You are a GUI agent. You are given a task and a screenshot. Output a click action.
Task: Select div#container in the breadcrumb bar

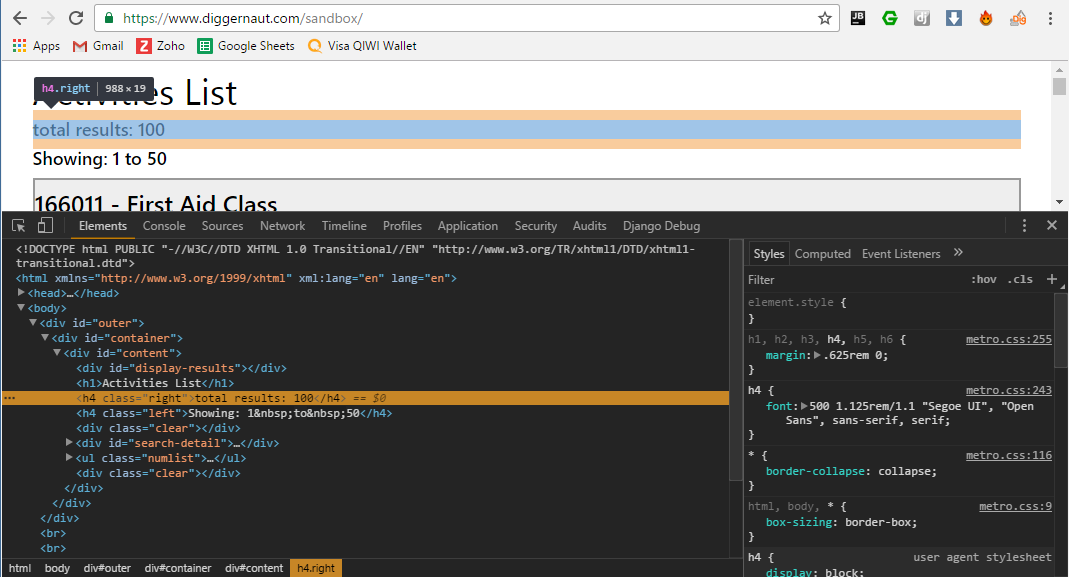178,568
